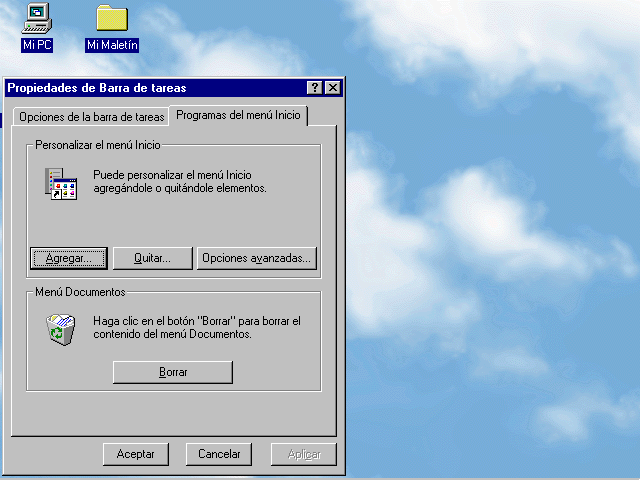Click the 'Menú Documentos' group label

click(x=80, y=292)
